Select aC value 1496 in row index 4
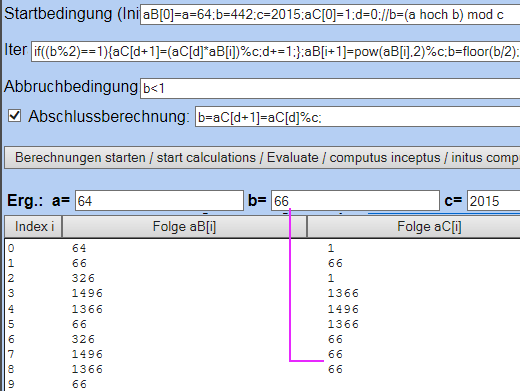520x391 pixels. (x=343, y=309)
